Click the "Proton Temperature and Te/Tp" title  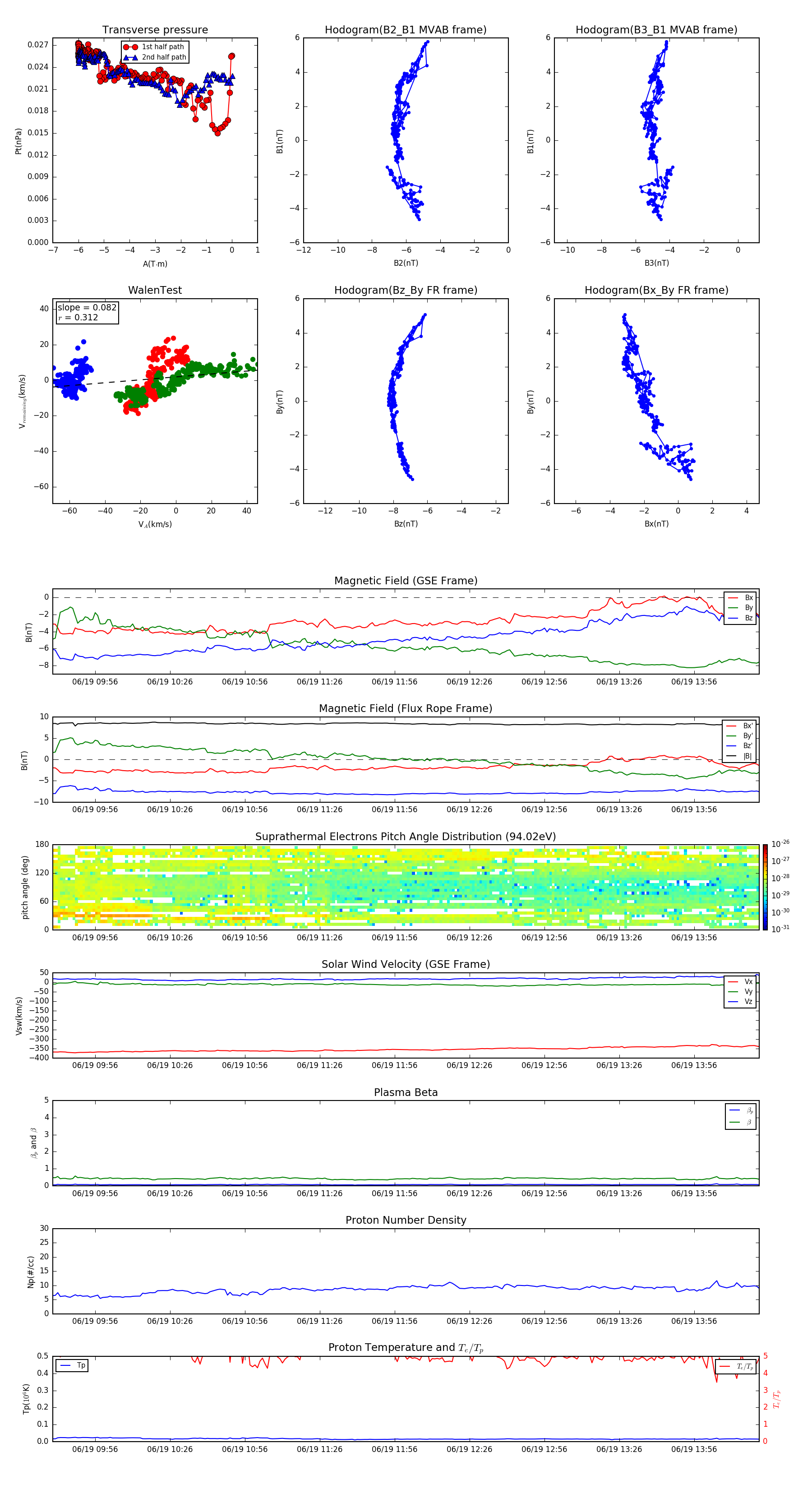coord(406,1348)
